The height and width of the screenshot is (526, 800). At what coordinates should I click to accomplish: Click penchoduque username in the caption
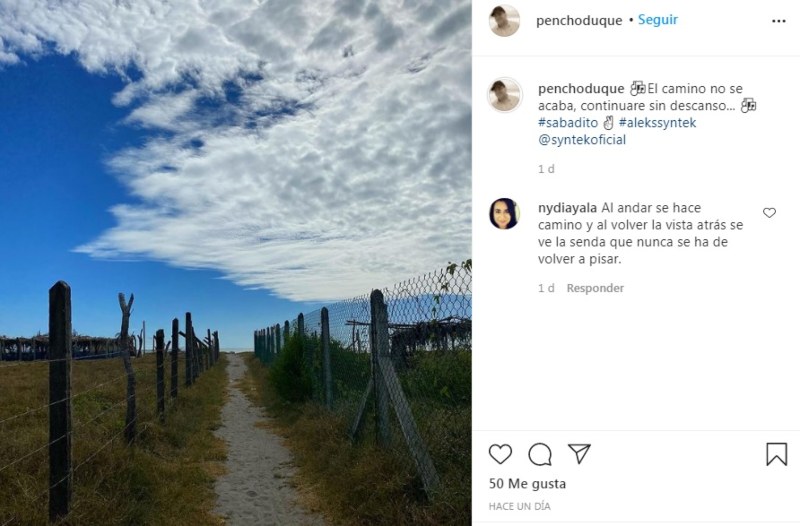(581, 89)
